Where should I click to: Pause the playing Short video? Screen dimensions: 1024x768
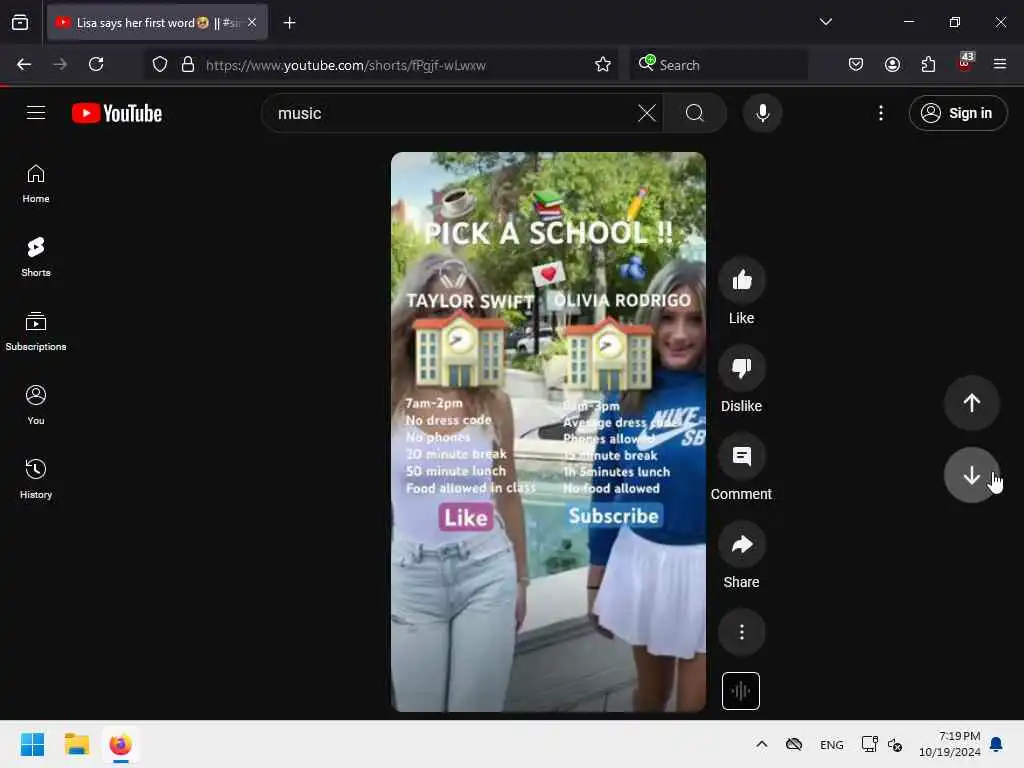[548, 432]
